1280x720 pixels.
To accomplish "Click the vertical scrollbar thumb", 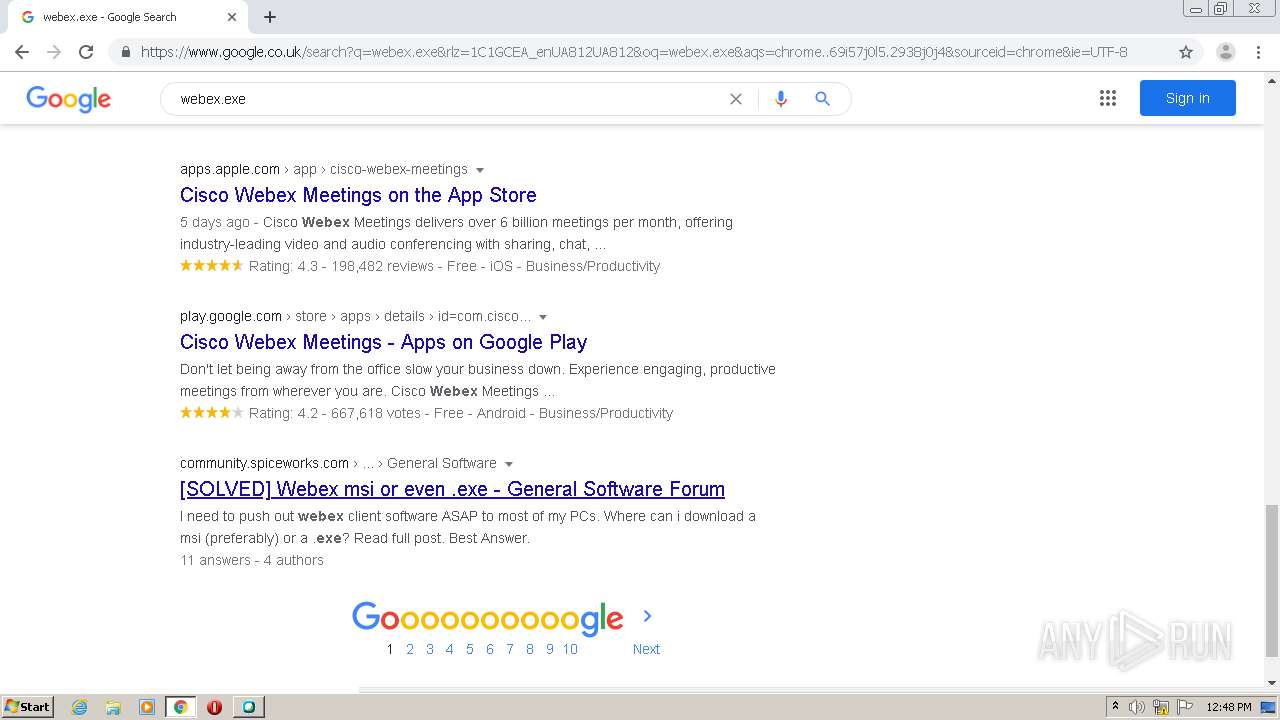I will click(x=1271, y=580).
